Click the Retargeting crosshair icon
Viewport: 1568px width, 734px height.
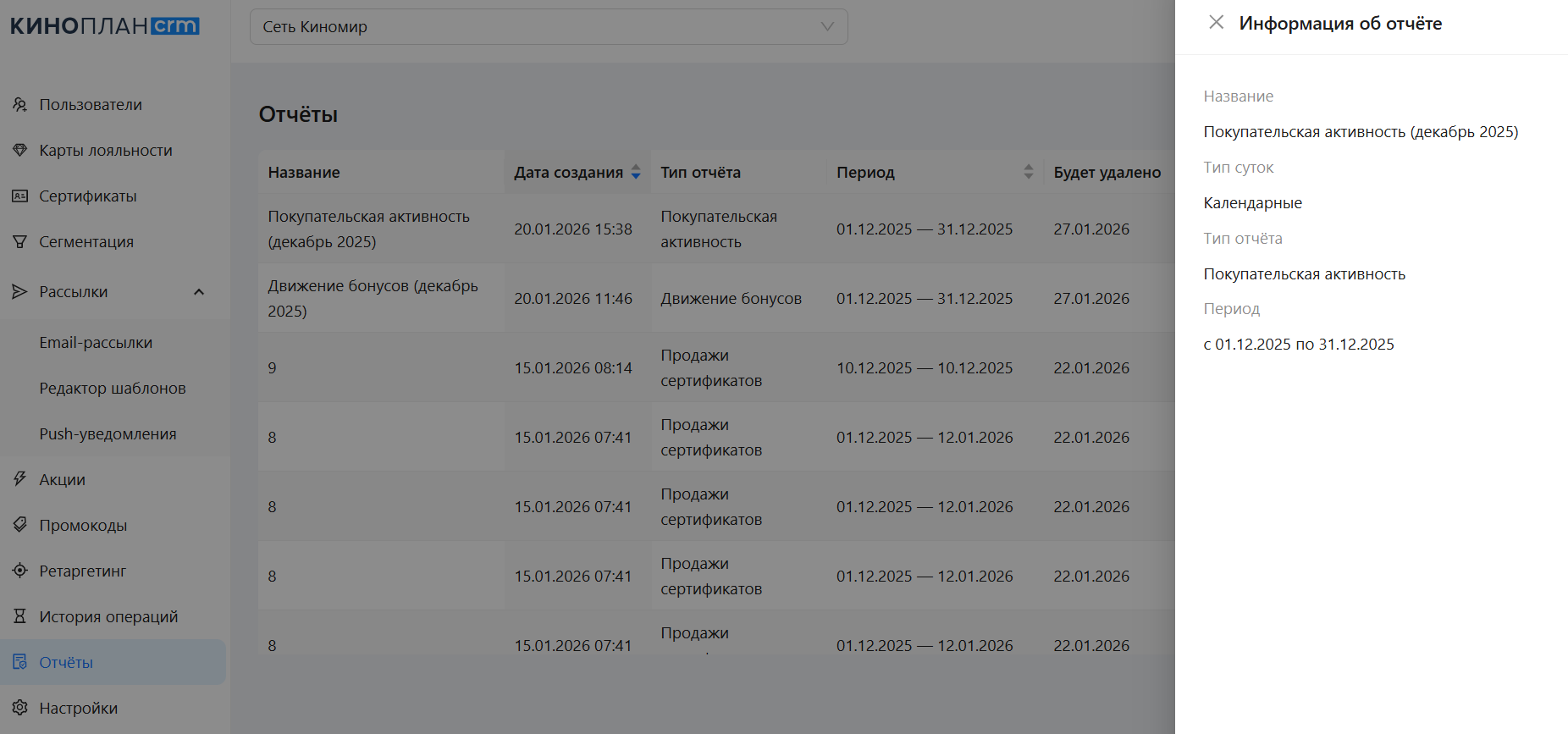pos(19,571)
